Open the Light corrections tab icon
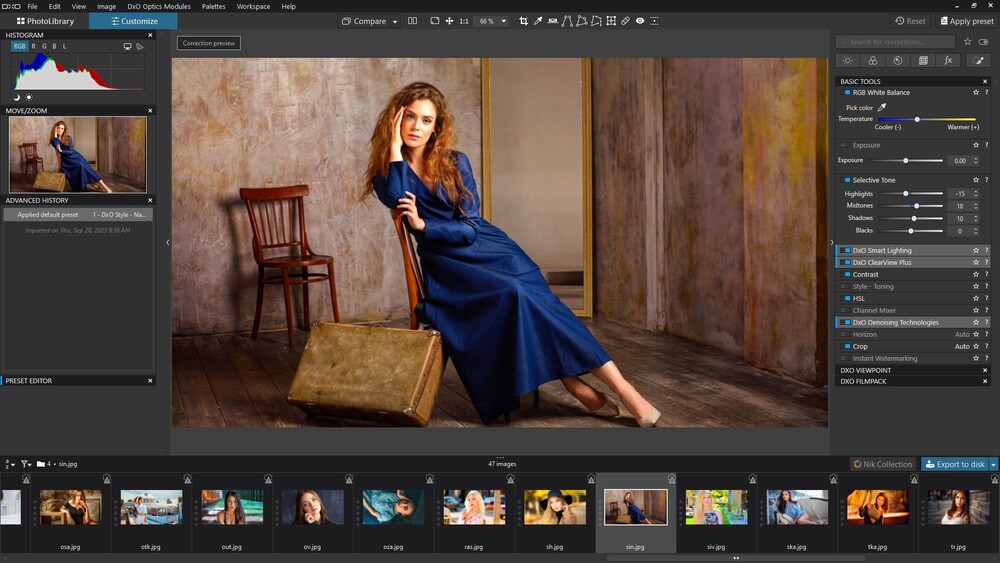The width and height of the screenshot is (1000, 563). (848, 61)
